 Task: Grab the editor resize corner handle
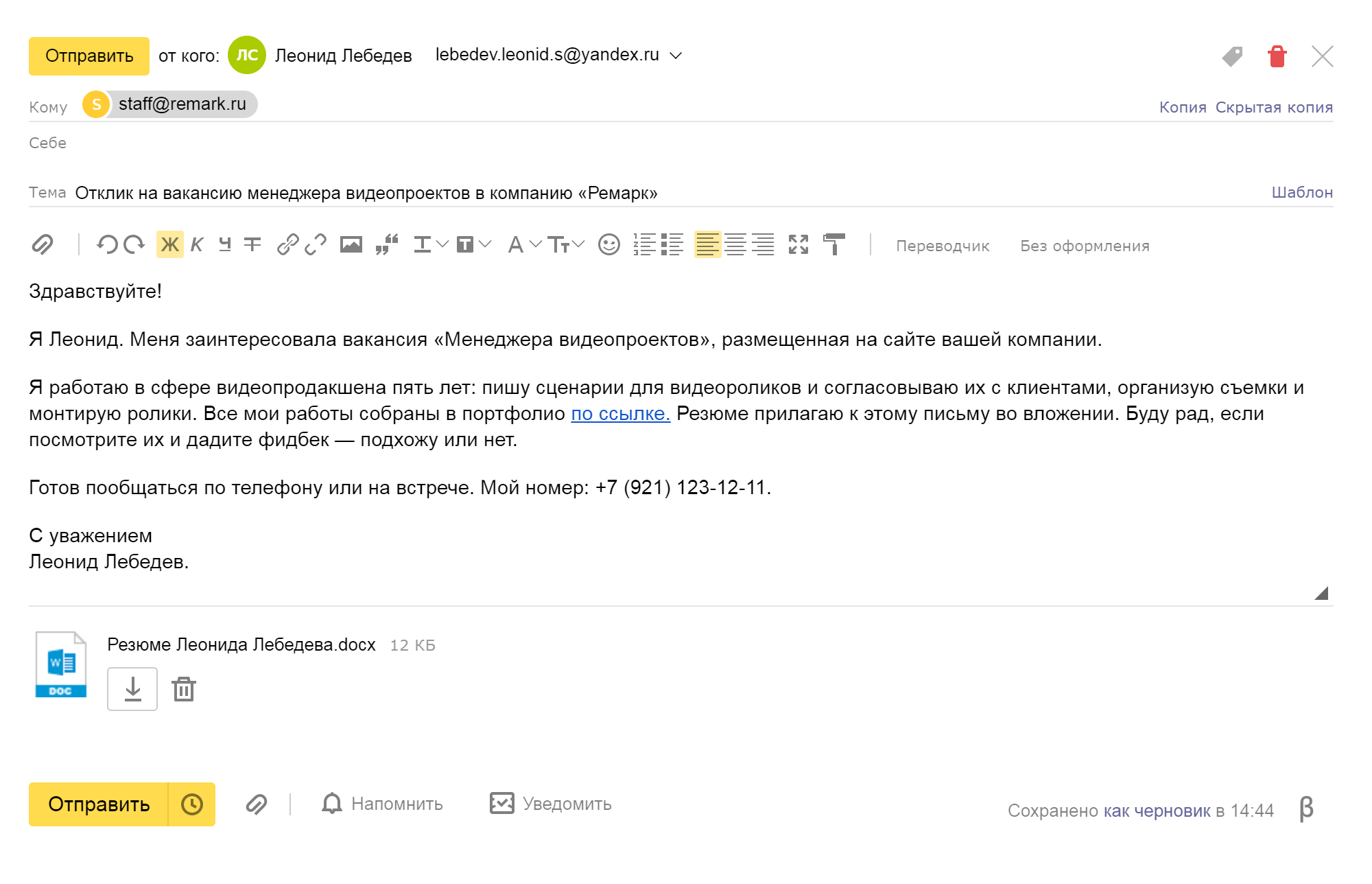1322,593
